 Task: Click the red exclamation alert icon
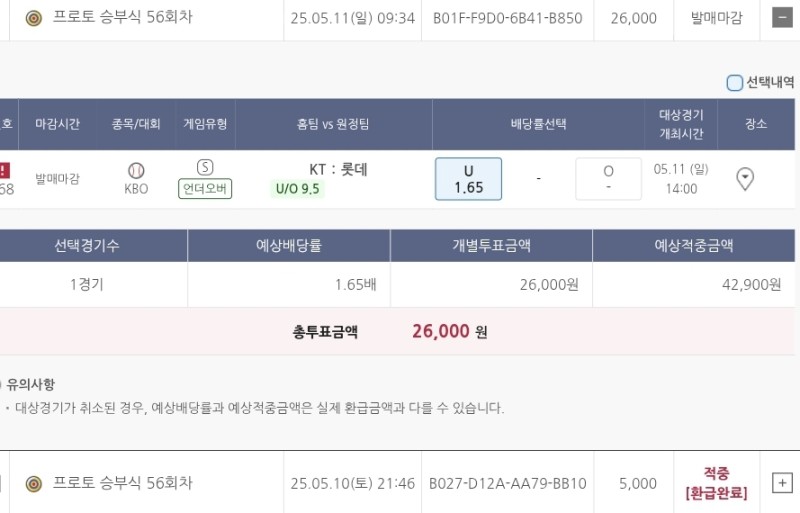point(4,170)
